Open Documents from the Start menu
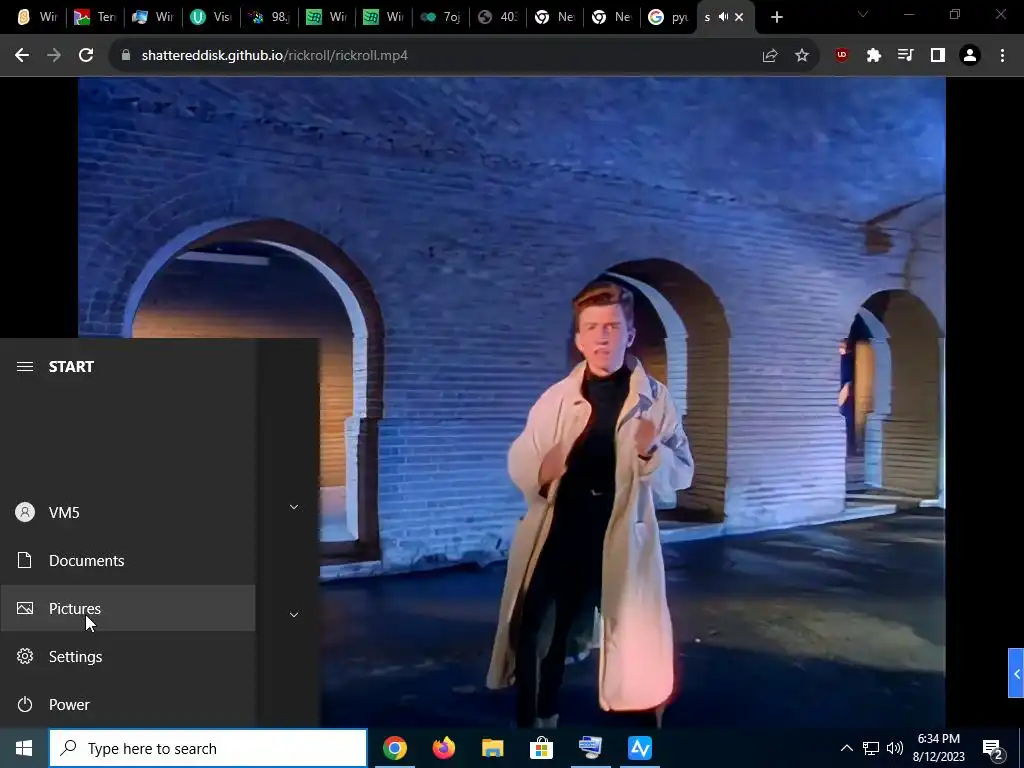This screenshot has width=1024, height=768. pyautogui.click(x=128, y=560)
